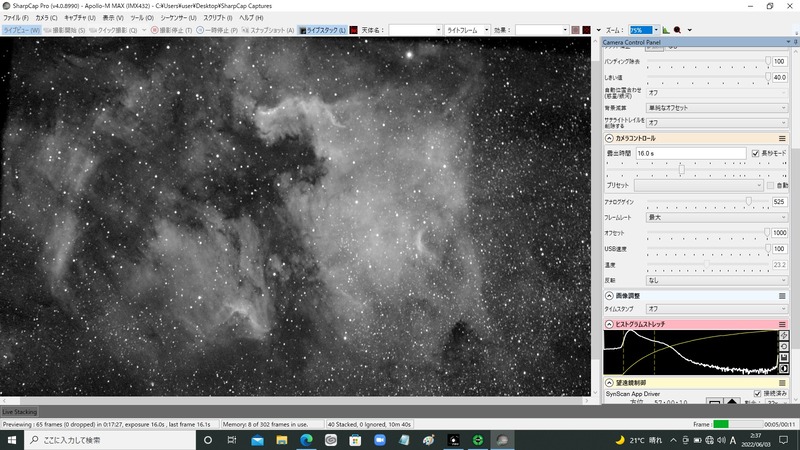Open the カメラ (C) menu

46,18
